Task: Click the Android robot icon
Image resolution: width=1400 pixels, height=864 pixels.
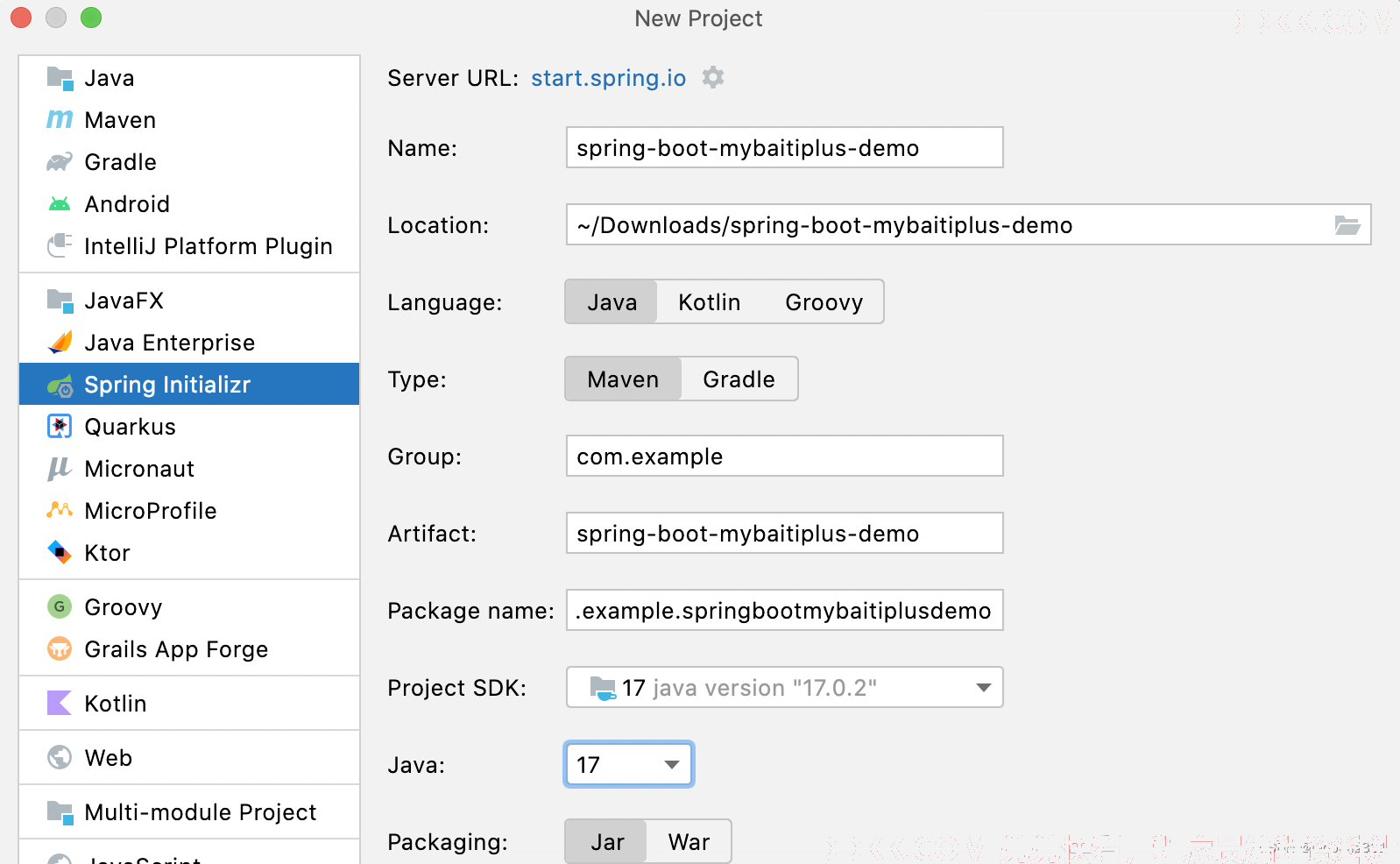Action: pyautogui.click(x=60, y=204)
